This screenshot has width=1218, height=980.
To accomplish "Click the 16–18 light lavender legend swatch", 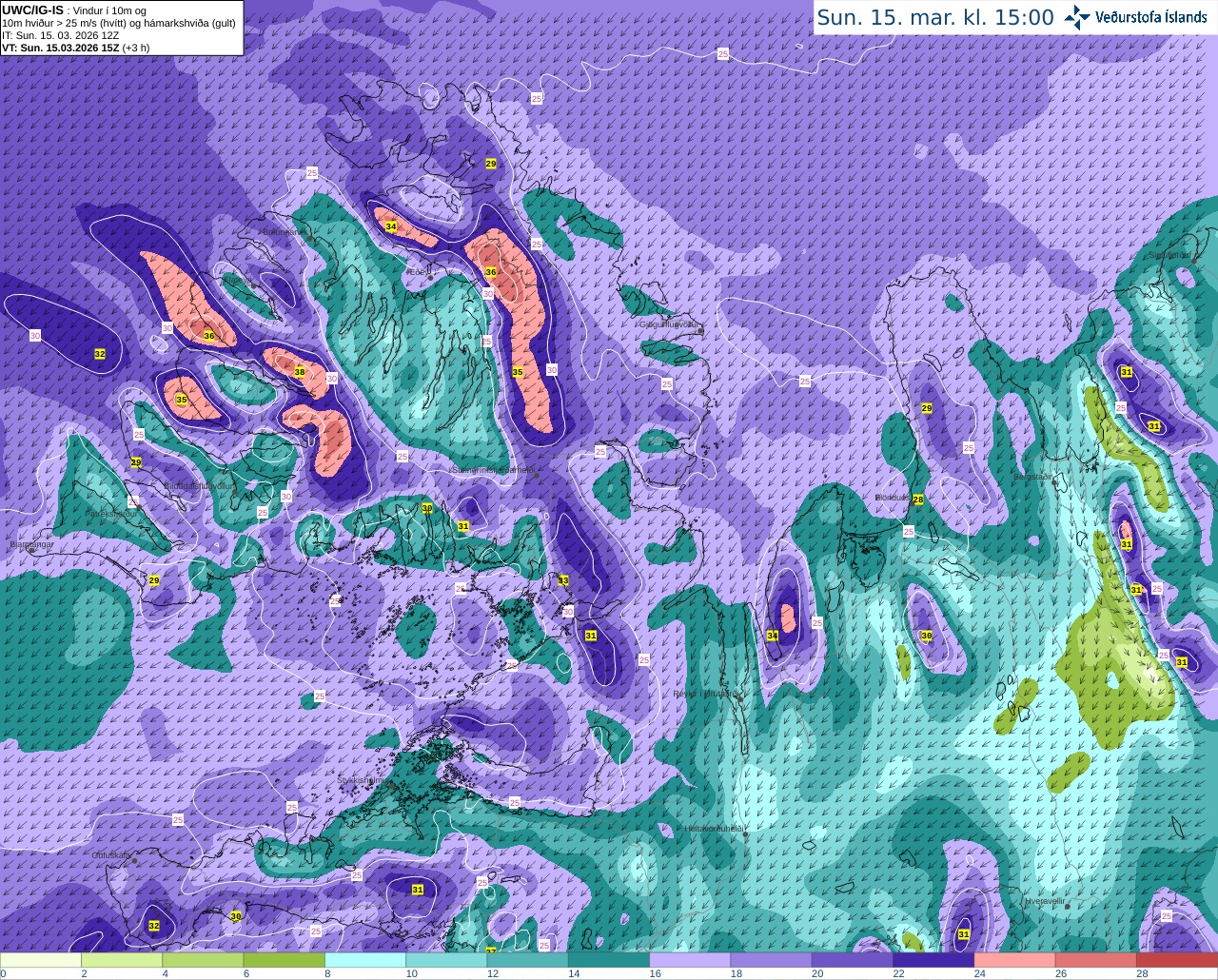I will tap(690, 960).
